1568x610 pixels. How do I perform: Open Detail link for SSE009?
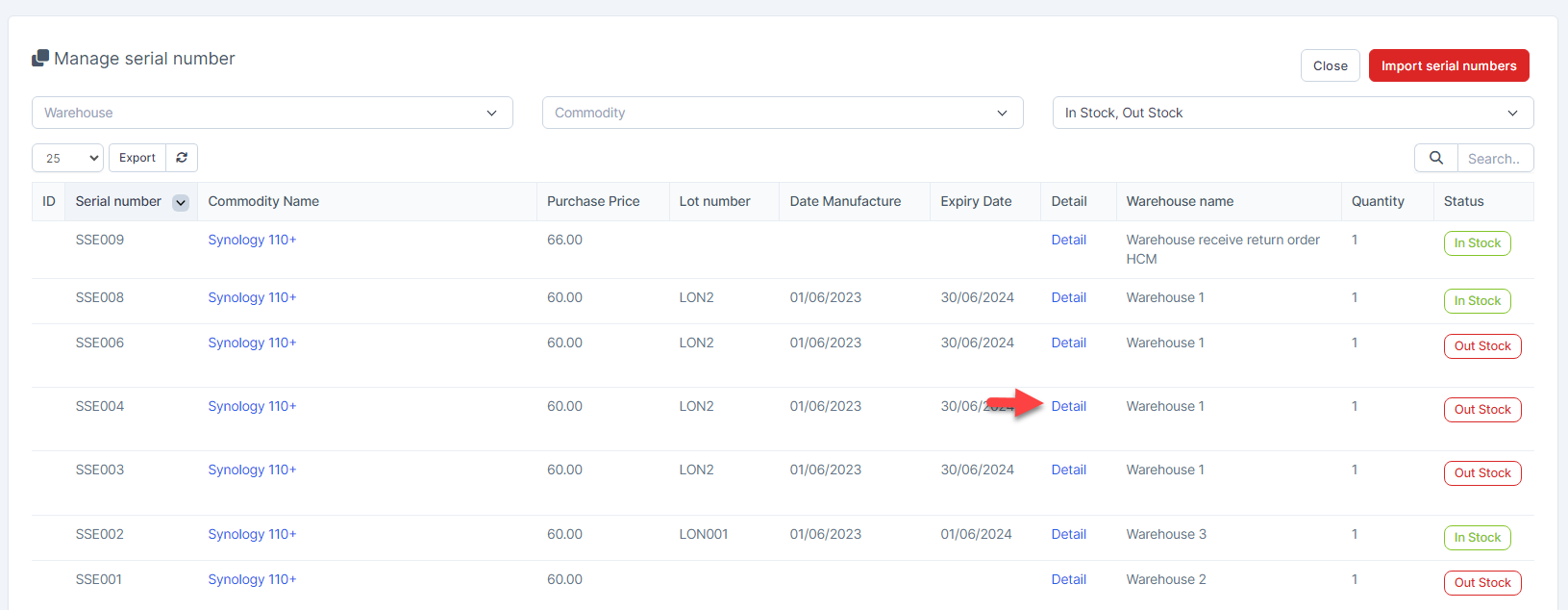click(x=1068, y=240)
